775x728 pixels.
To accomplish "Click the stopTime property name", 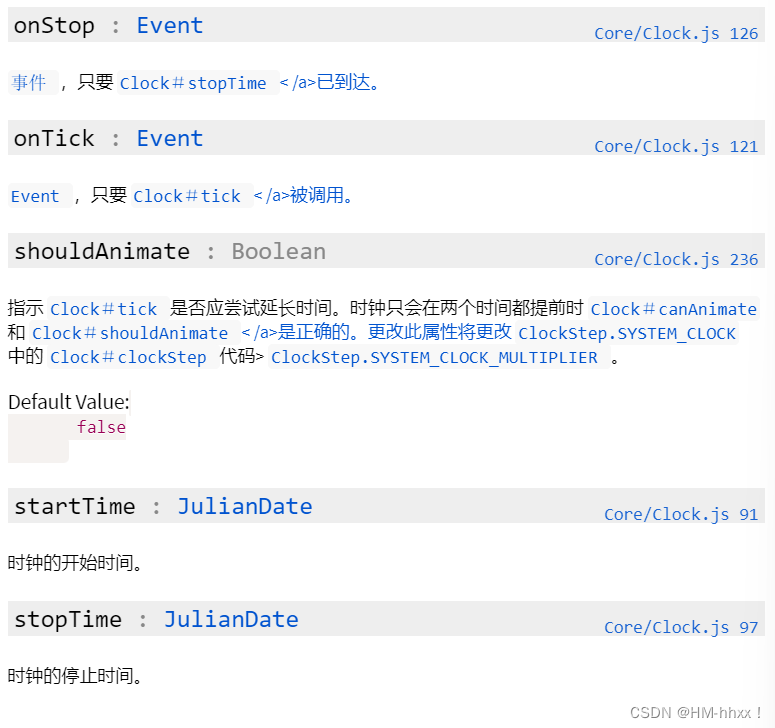I will tap(68, 620).
